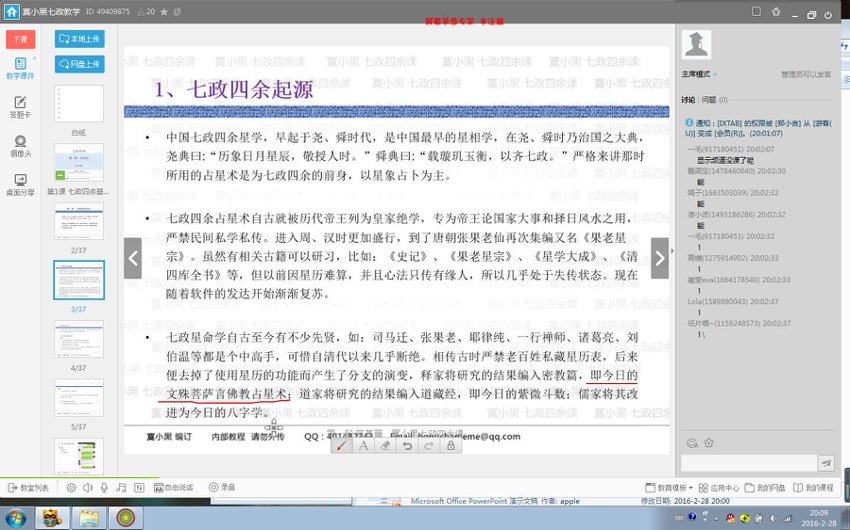This screenshot has height=530, width=850.
Task: Click the raccoon app taskbar icon
Action: [53, 519]
